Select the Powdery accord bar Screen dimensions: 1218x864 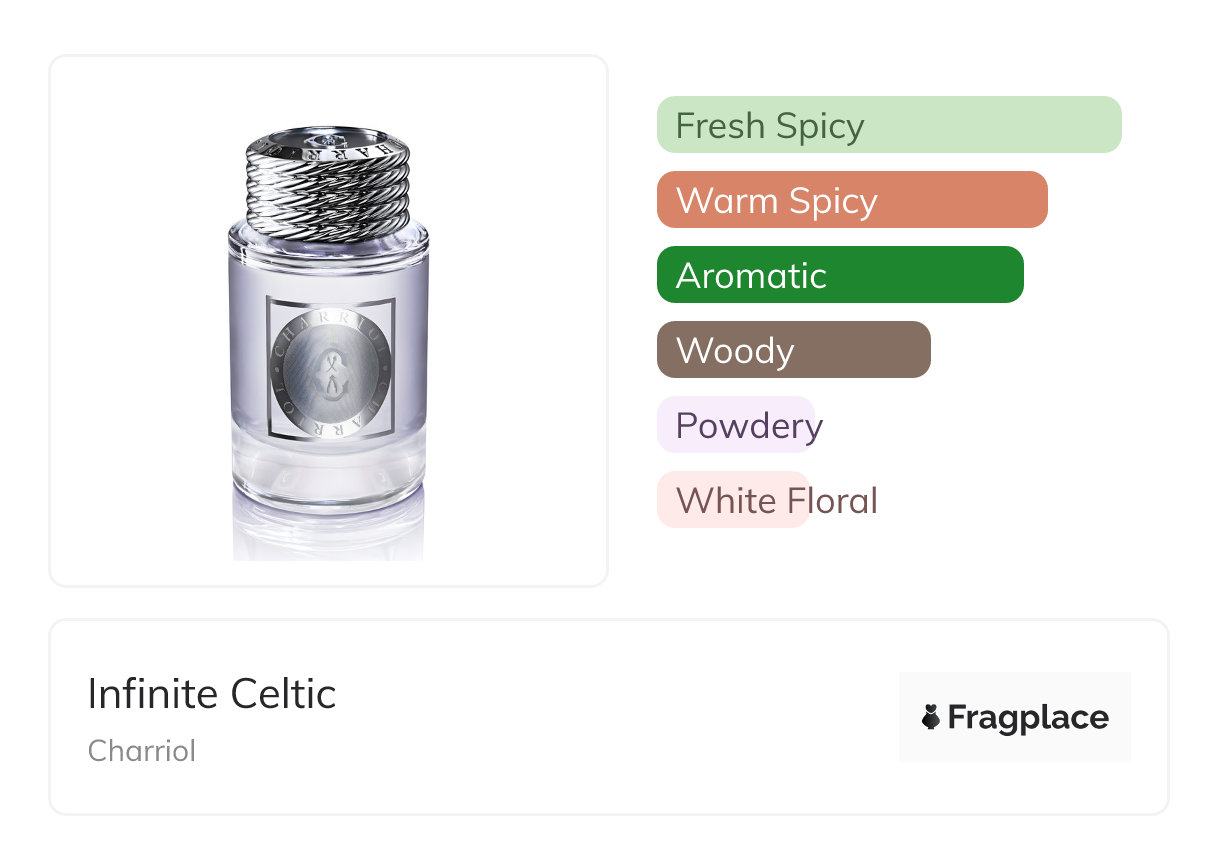(x=736, y=425)
